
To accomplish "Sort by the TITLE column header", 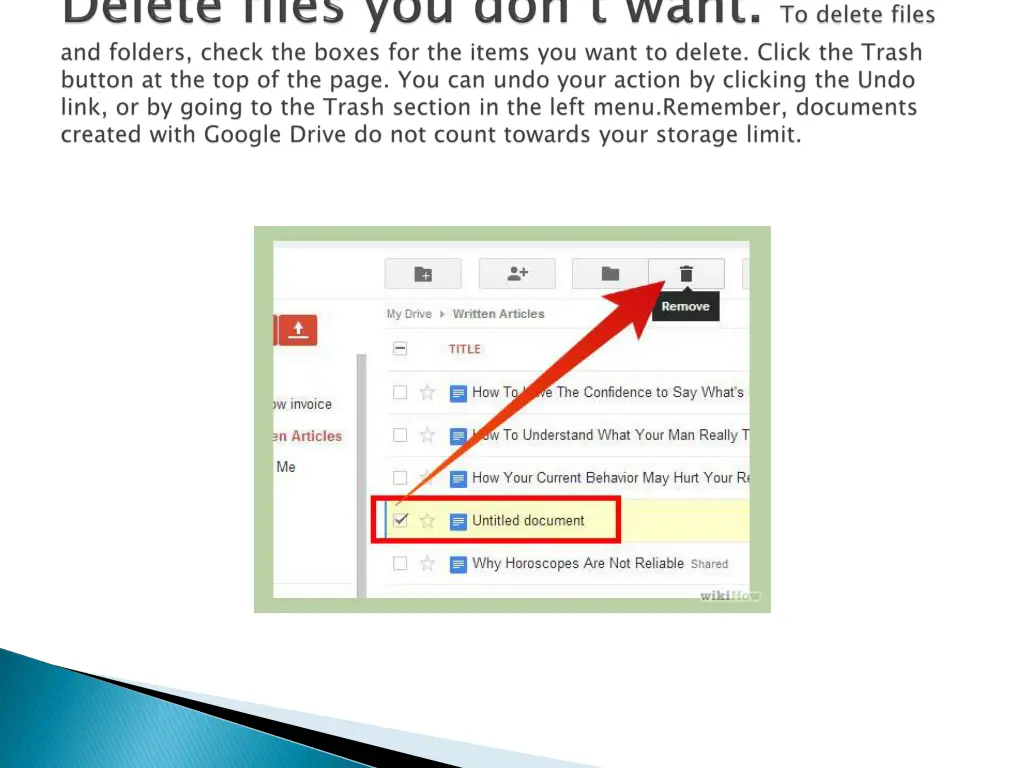I will click(464, 349).
